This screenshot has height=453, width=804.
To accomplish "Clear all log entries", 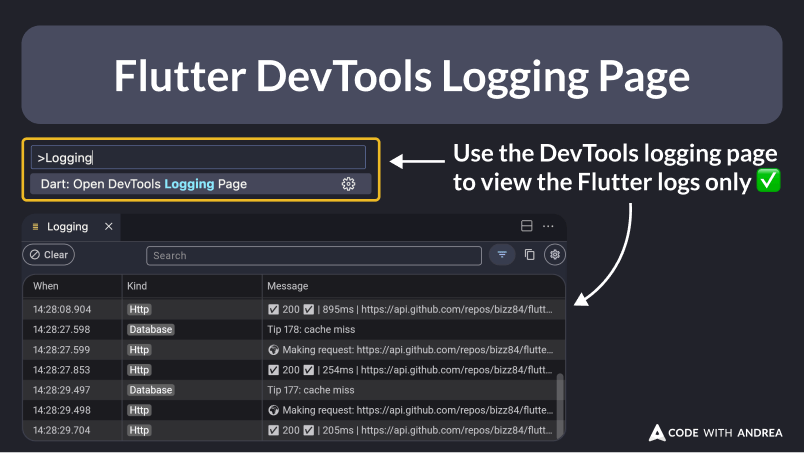I will pos(49,254).
